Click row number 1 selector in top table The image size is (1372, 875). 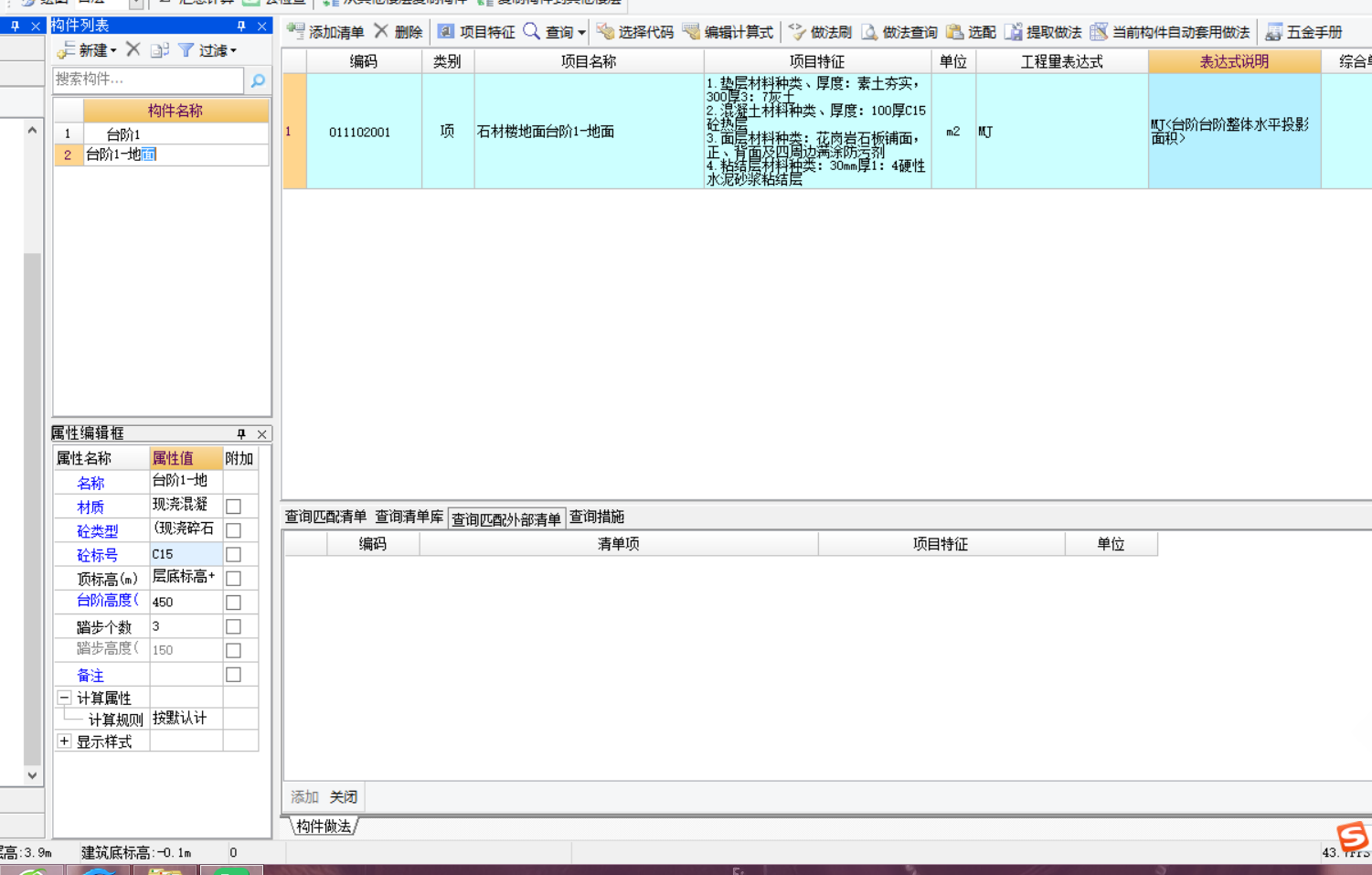pos(294,132)
